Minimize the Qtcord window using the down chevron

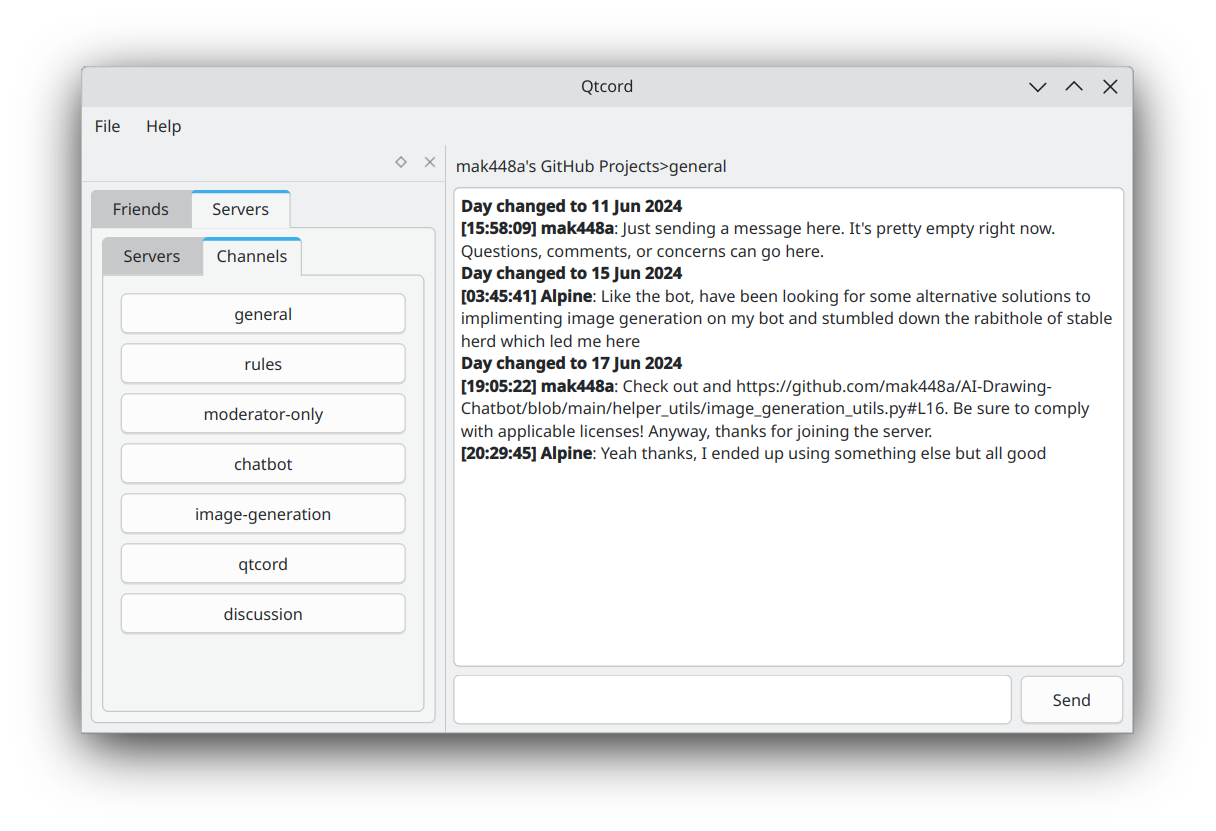click(1038, 87)
